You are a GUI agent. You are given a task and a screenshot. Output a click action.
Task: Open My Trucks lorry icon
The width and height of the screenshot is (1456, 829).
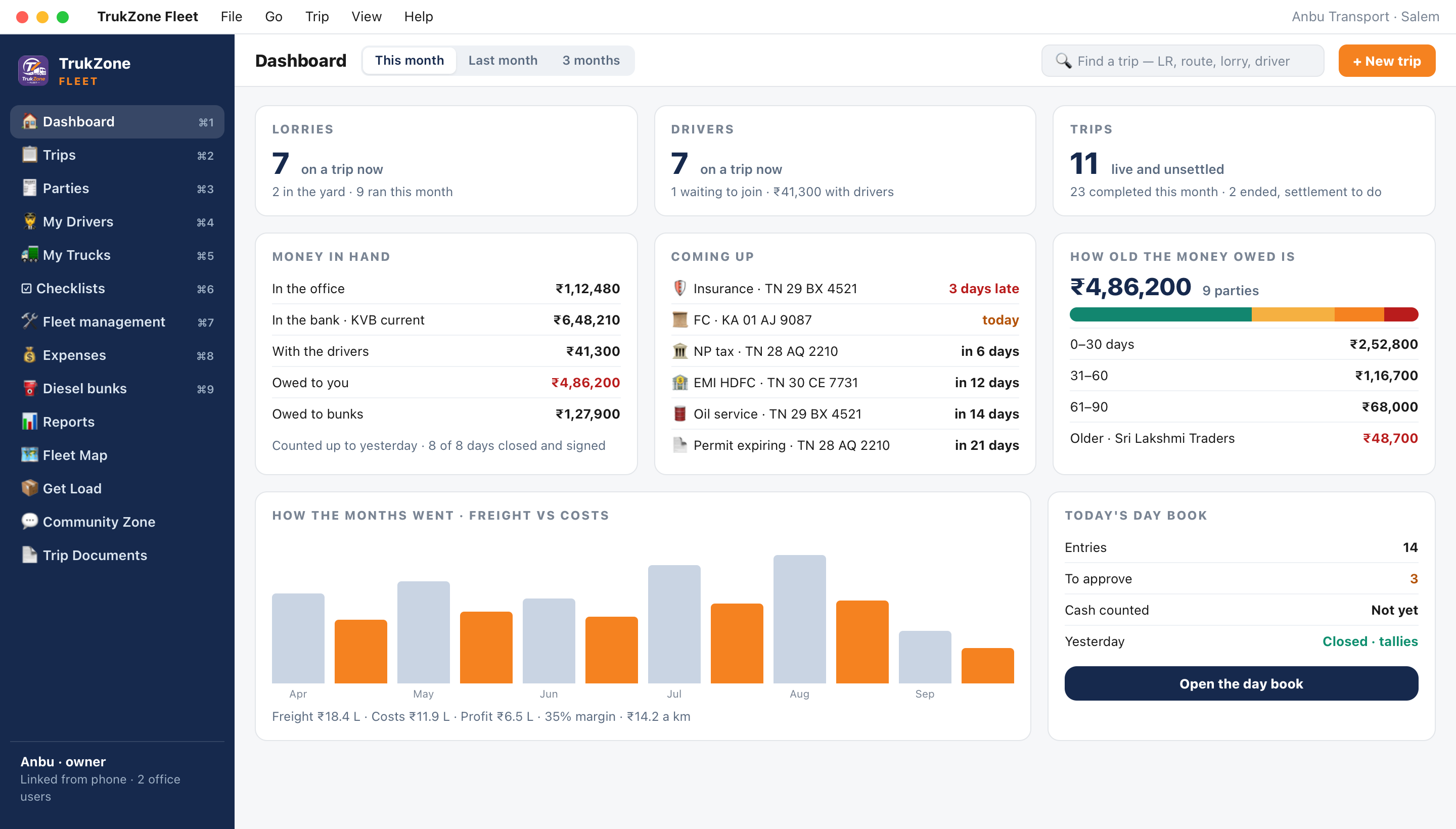[29, 254]
